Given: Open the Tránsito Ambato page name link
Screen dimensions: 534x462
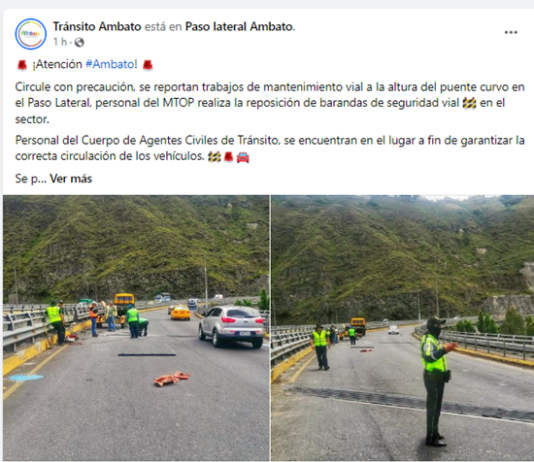Looking at the screenshot, I should [x=97, y=27].
